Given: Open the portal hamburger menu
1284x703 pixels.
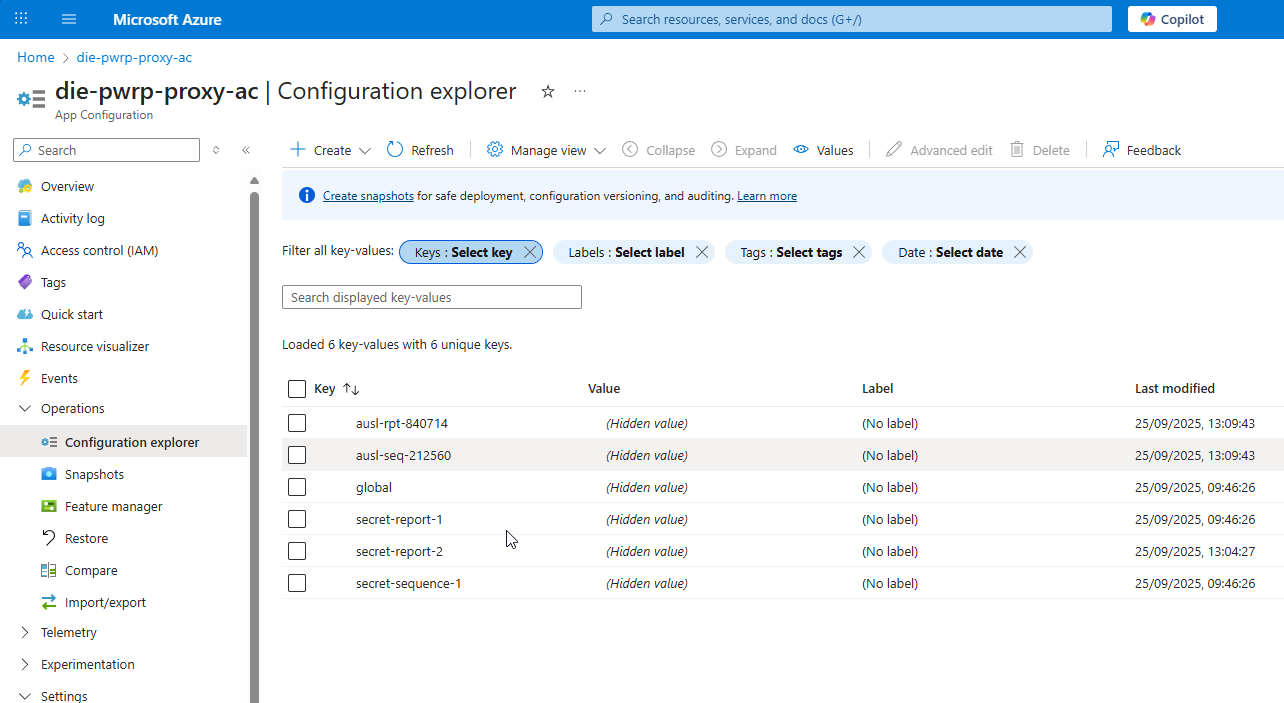Looking at the screenshot, I should (69, 19).
